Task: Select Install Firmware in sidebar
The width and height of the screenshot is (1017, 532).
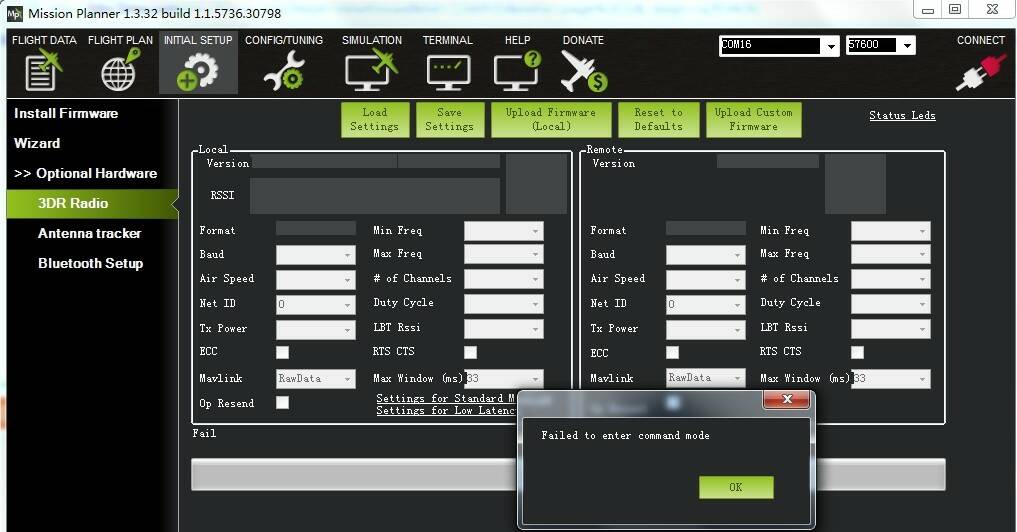Action: [66, 114]
